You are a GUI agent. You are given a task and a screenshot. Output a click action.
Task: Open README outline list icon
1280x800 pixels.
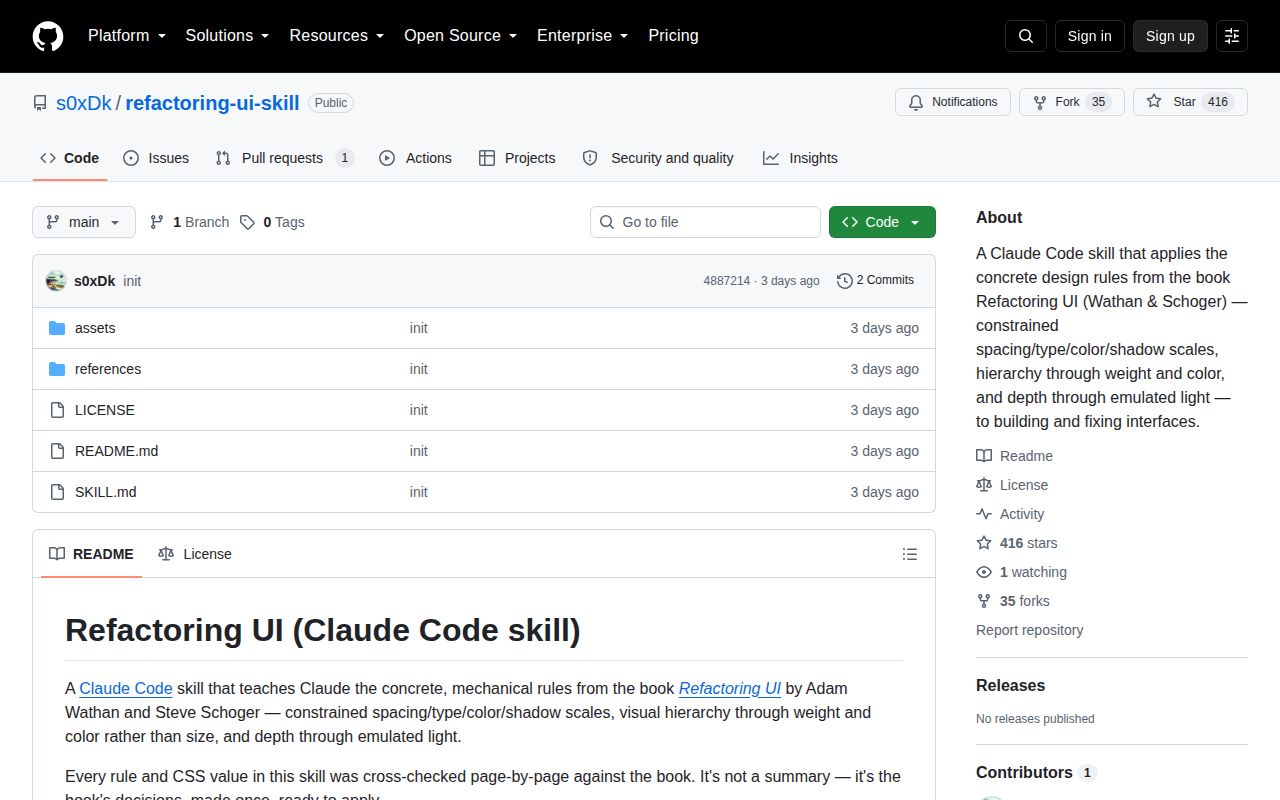tap(910, 554)
